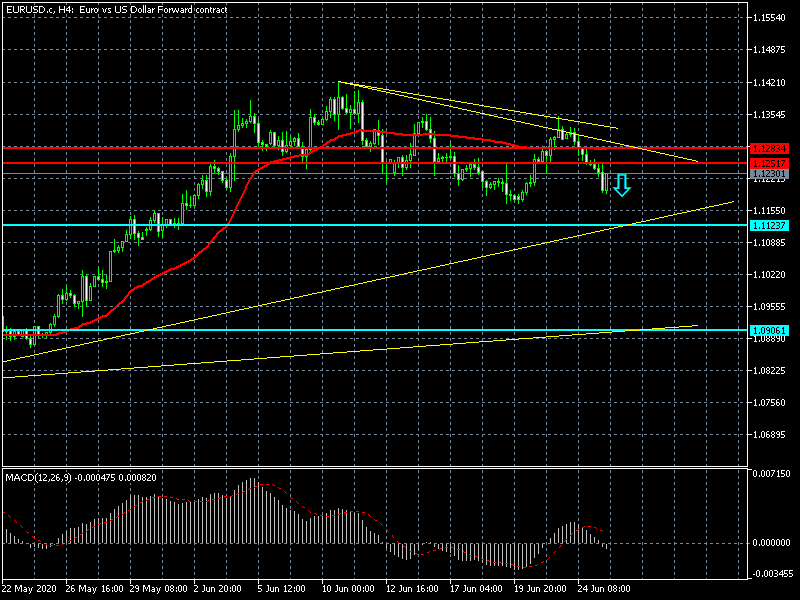Click the 2 Jun 20:00 time label
This screenshot has width=800, height=600.
[x=218, y=589]
